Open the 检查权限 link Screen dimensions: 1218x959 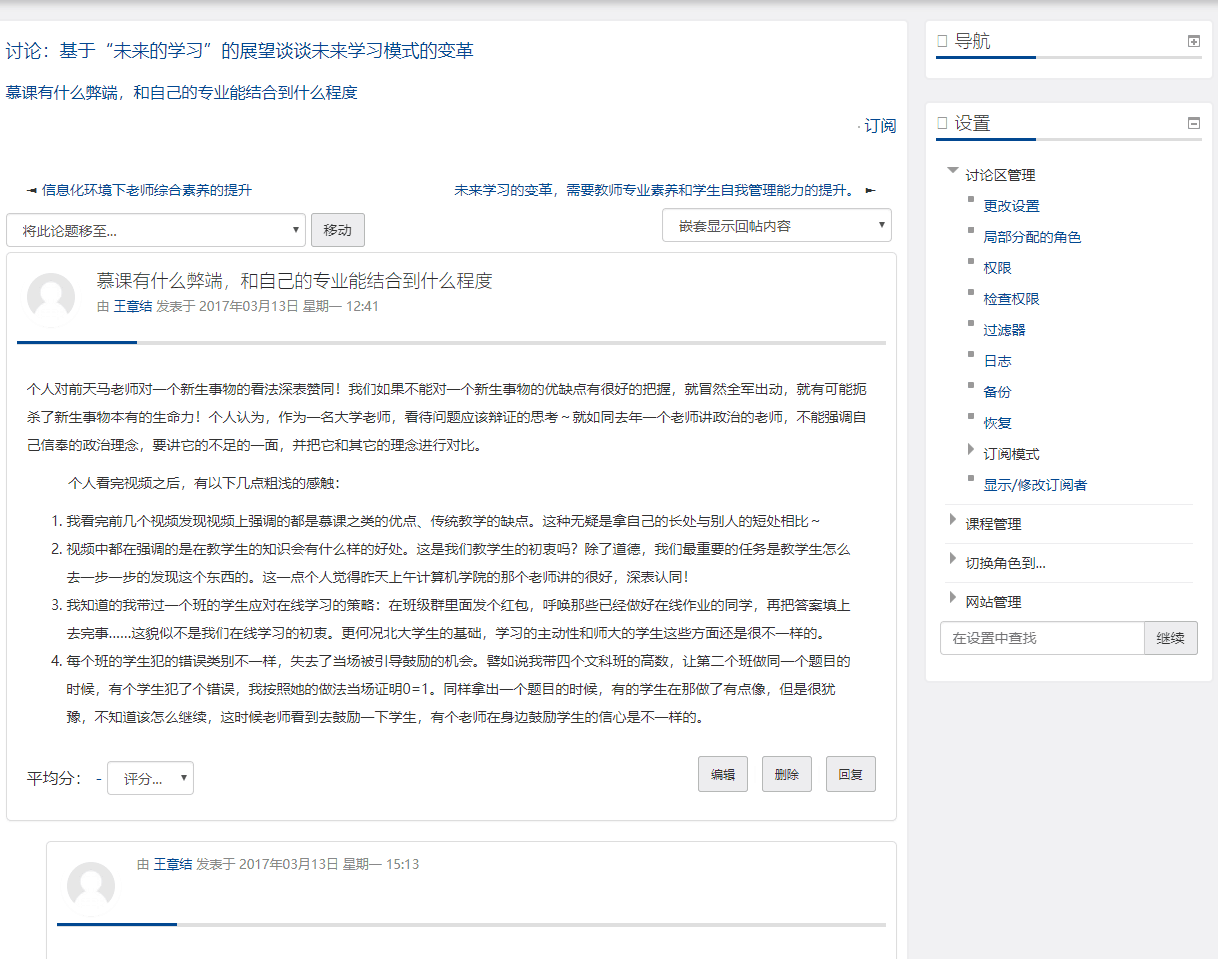pyautogui.click(x=1011, y=299)
